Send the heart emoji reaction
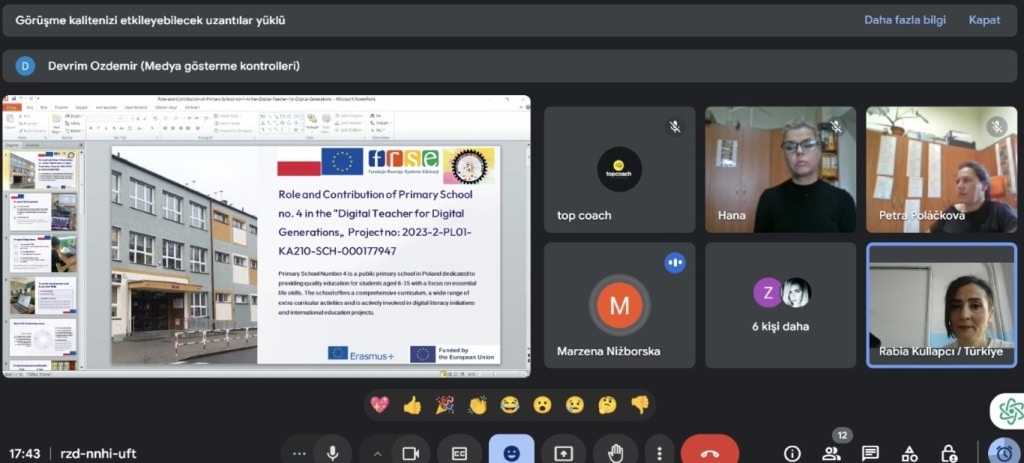The width and height of the screenshot is (1024, 463). pyautogui.click(x=379, y=405)
